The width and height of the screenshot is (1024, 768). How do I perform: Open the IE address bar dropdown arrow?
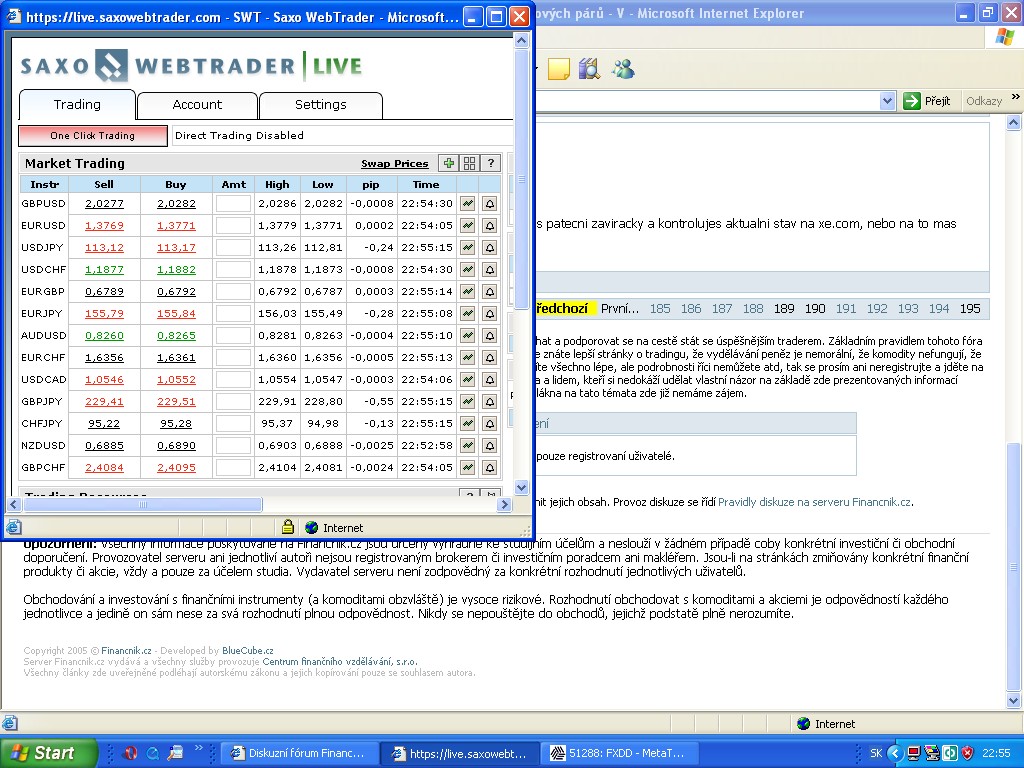(x=887, y=101)
